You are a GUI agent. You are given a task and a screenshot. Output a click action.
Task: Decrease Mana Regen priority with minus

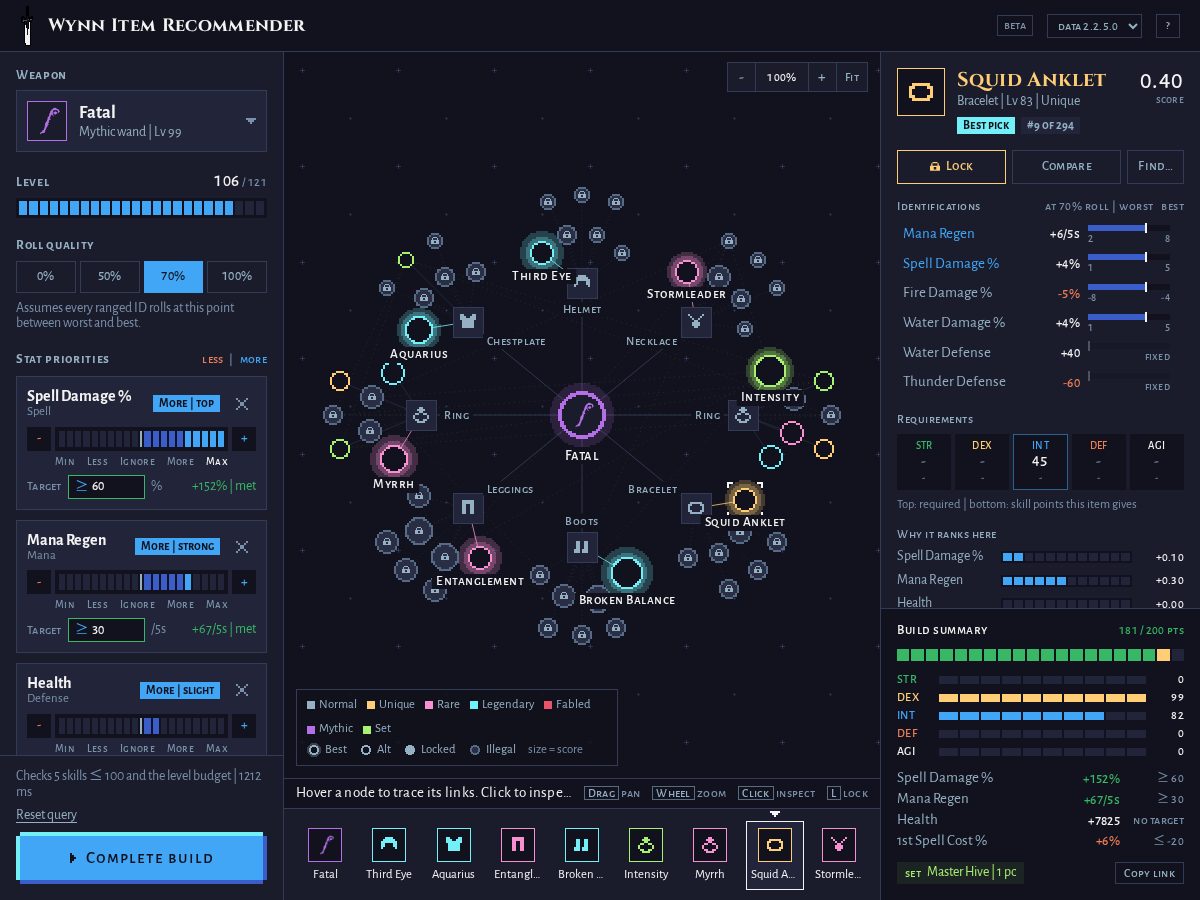39,582
